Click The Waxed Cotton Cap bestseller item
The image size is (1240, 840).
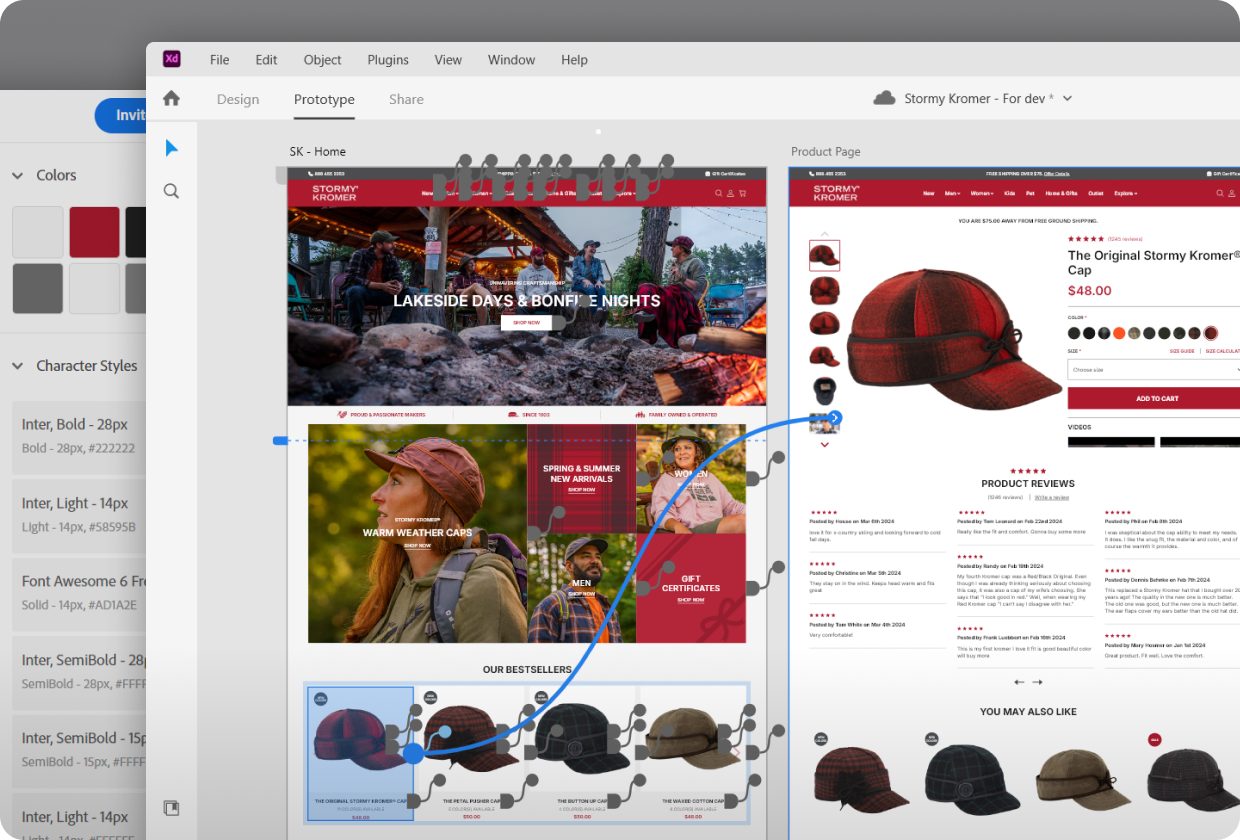click(693, 754)
